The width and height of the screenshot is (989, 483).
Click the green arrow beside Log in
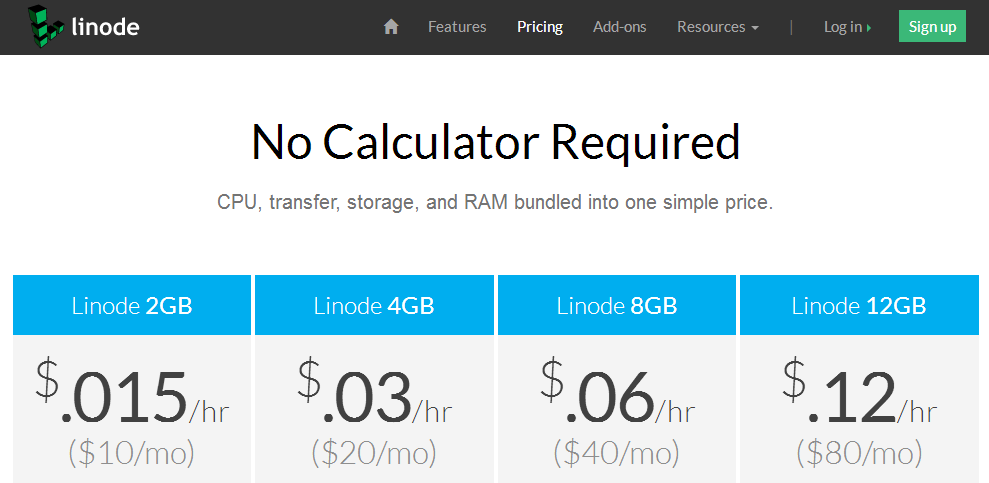[869, 28]
